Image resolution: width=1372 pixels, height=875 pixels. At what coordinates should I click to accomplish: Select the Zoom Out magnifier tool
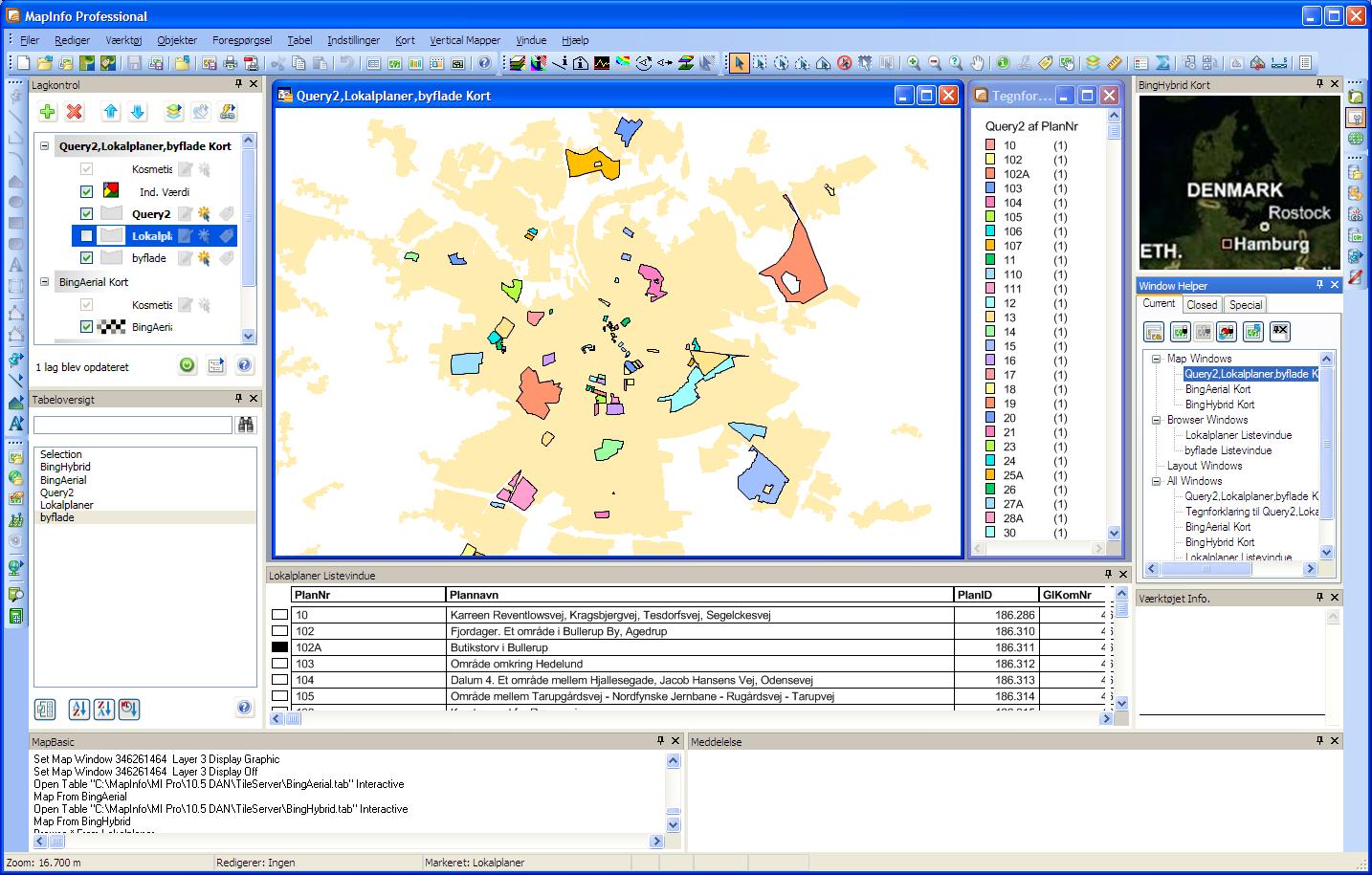pos(935,63)
